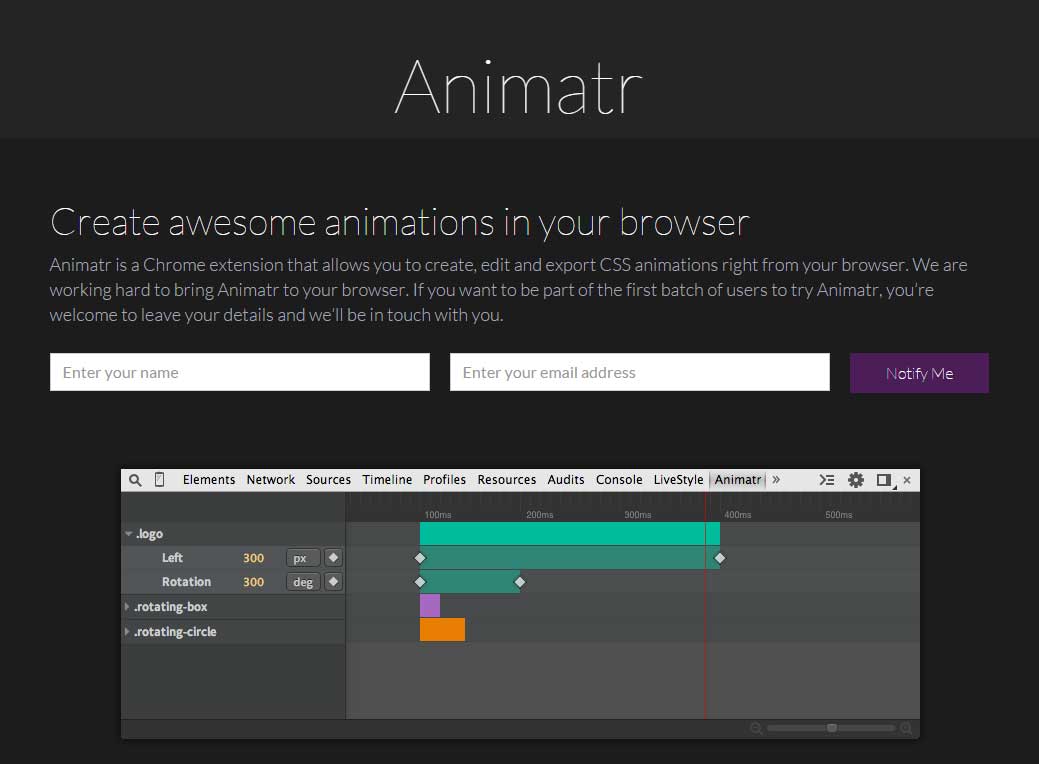Switch to the Console tab
This screenshot has height=764, width=1039.
click(619, 480)
